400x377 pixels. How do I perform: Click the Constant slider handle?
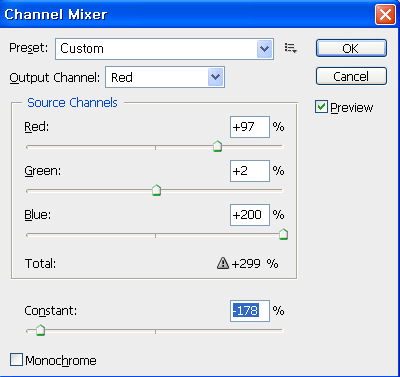[40, 330]
